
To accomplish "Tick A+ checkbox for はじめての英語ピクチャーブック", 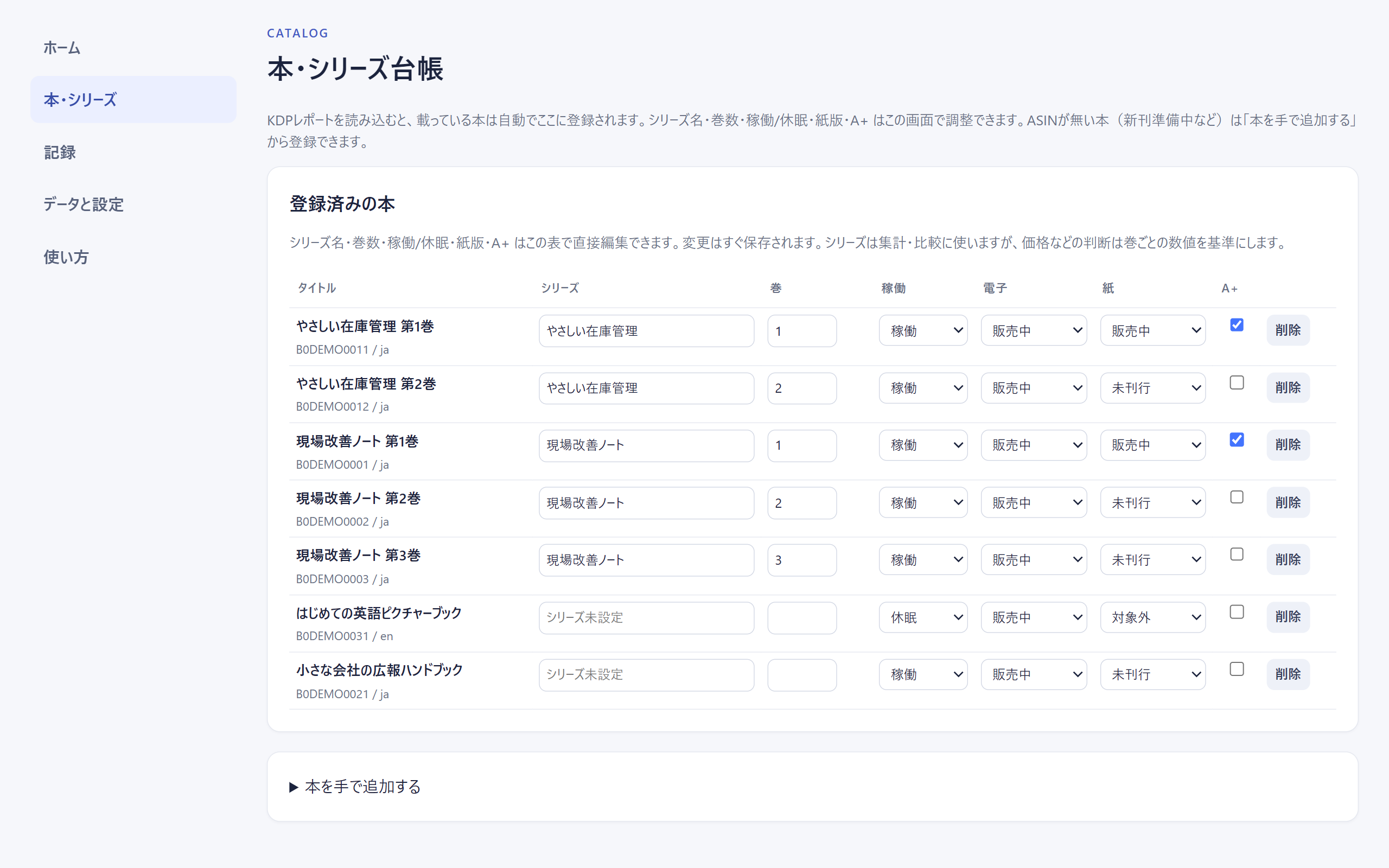I will click(x=1237, y=612).
